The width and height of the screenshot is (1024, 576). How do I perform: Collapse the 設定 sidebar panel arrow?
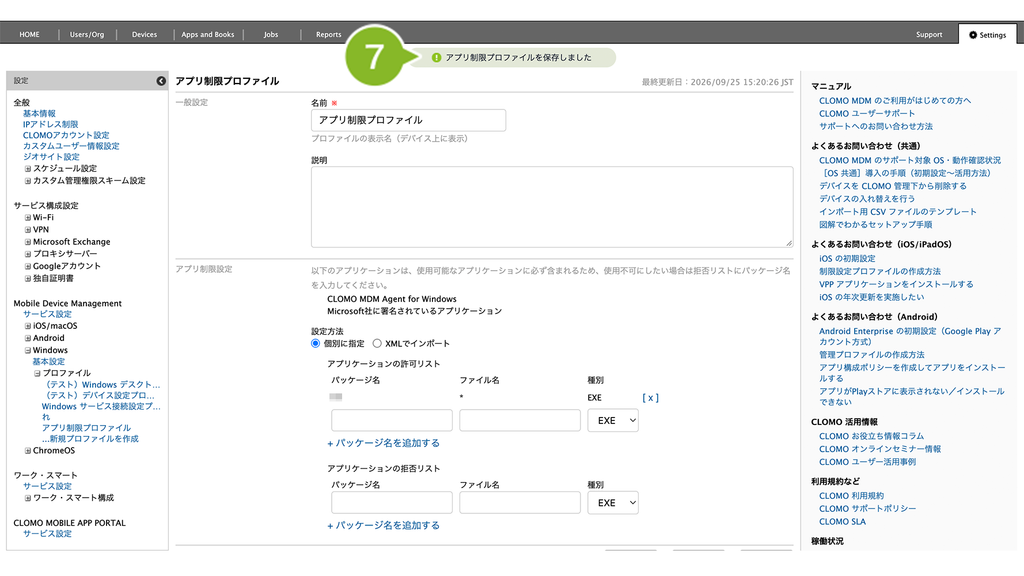[161, 81]
